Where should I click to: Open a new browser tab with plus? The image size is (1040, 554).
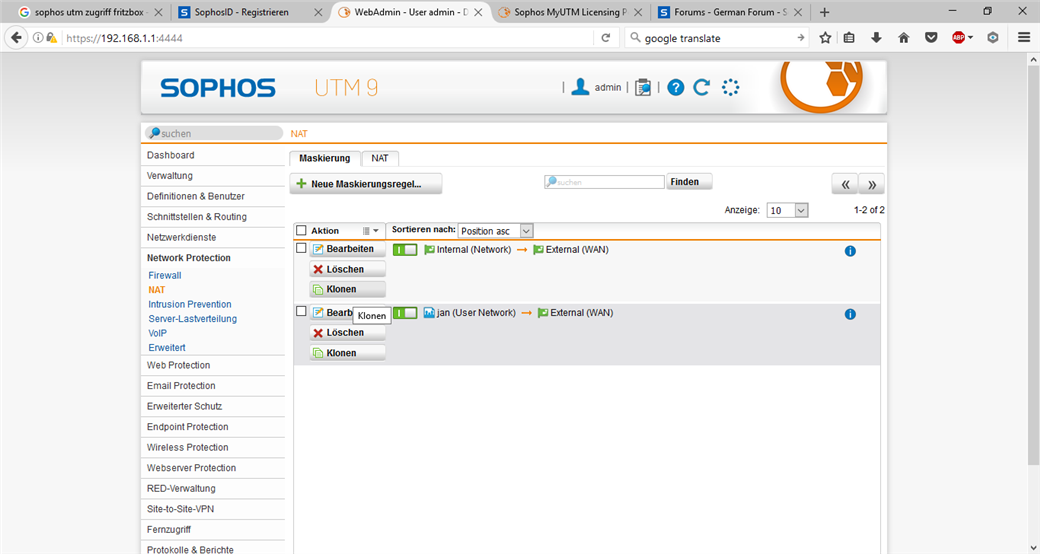824,12
